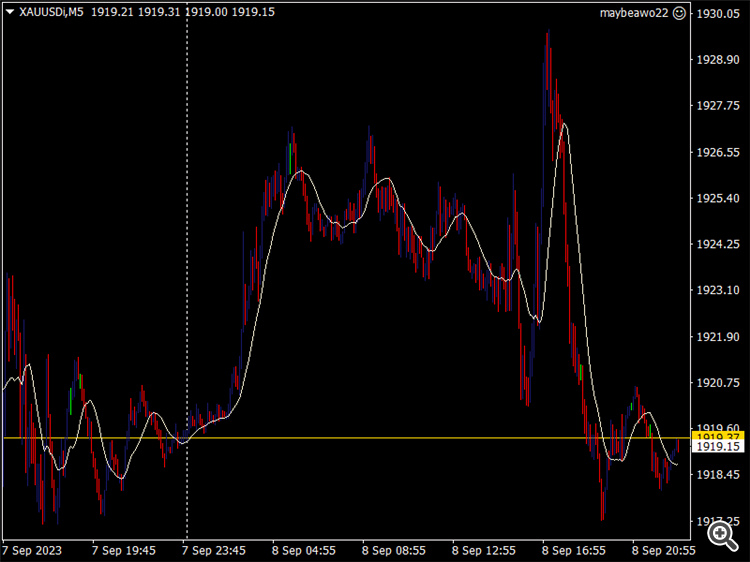Select the yellow 1919.37 price level tag
This screenshot has width=750, height=562.
718,437
